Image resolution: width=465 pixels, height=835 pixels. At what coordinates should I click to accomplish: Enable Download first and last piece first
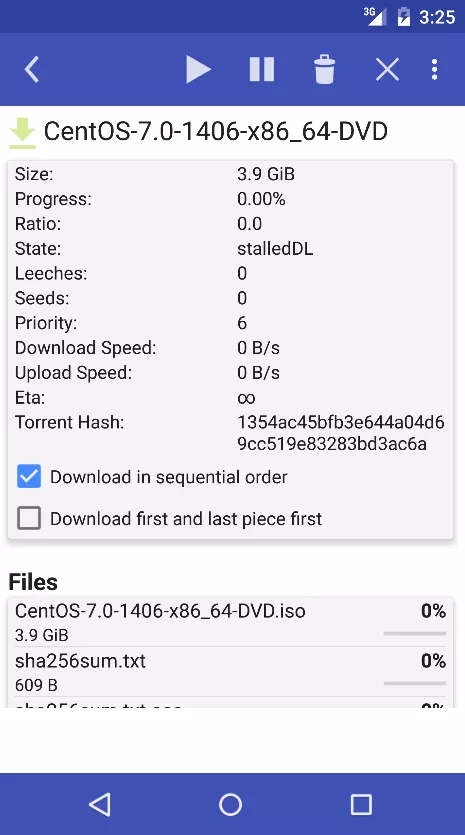tap(29, 518)
